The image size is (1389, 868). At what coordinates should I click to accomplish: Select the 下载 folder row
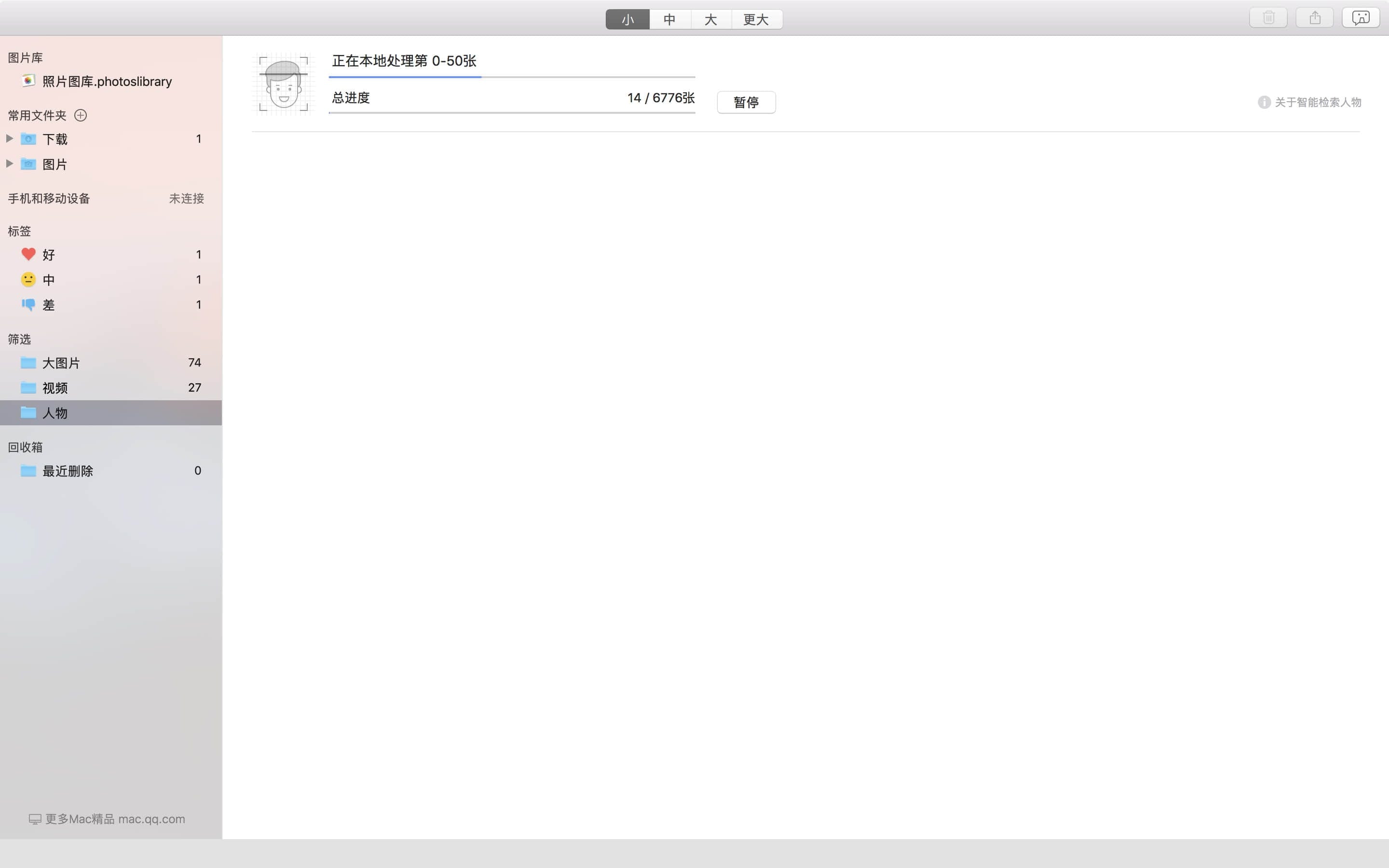point(111,139)
